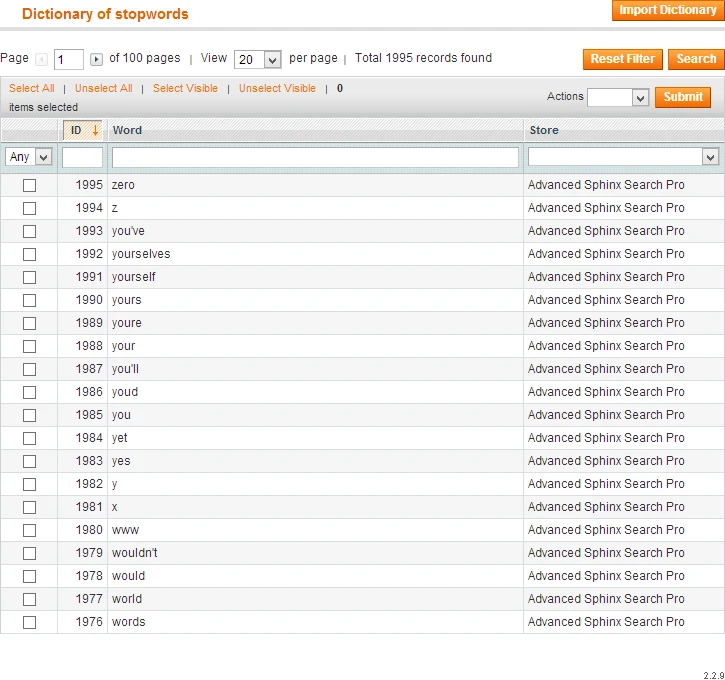Click the orange Search button
Viewport: 725px width, 680px height.
[696, 59]
